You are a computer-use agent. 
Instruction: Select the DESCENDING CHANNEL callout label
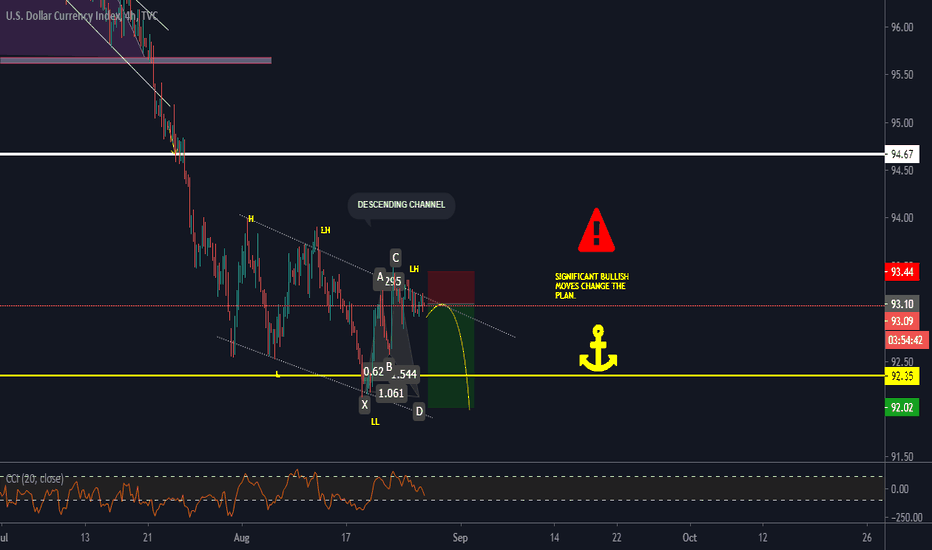coord(401,205)
